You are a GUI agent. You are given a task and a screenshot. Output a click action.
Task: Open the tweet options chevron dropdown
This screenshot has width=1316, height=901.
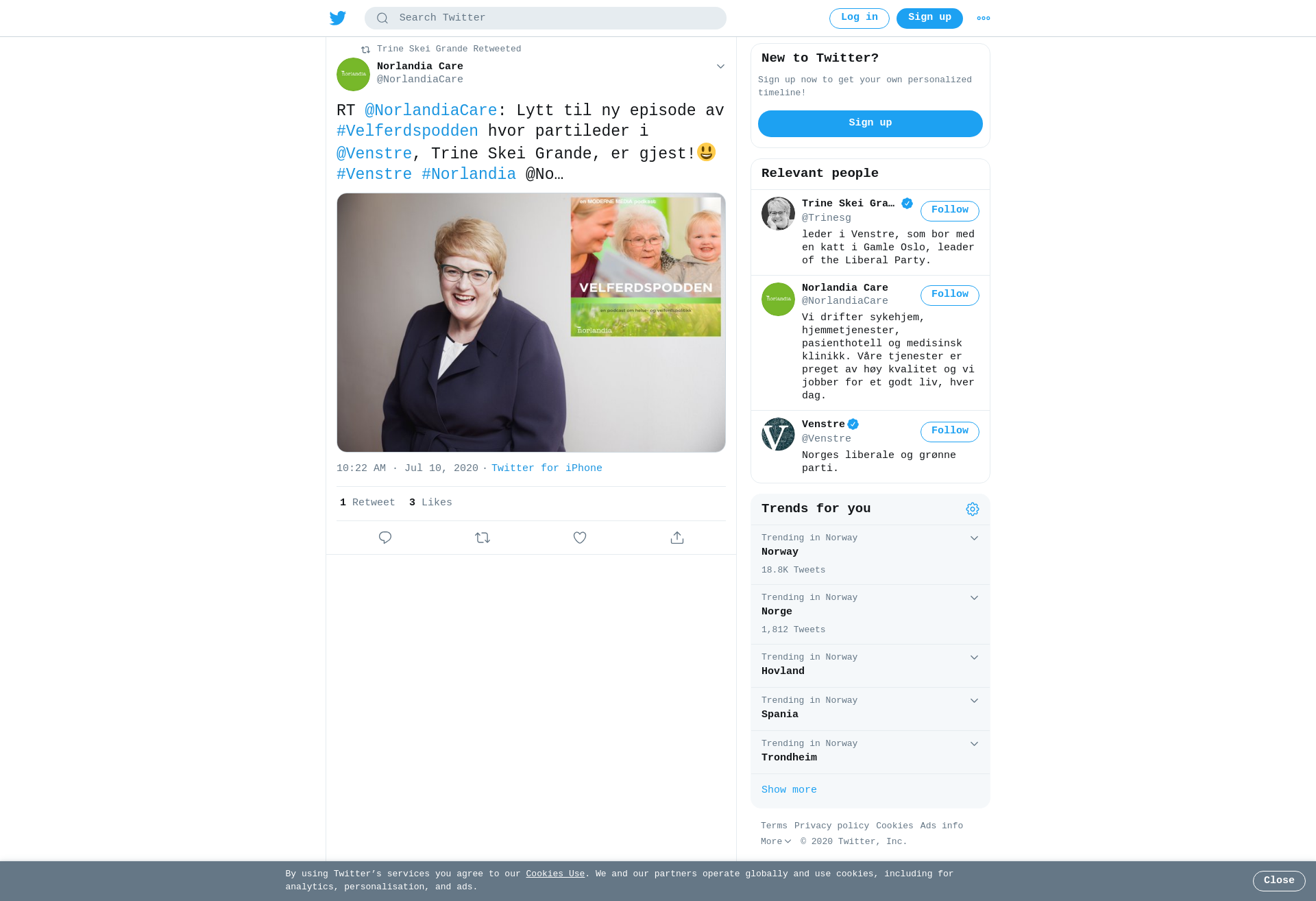point(720,67)
